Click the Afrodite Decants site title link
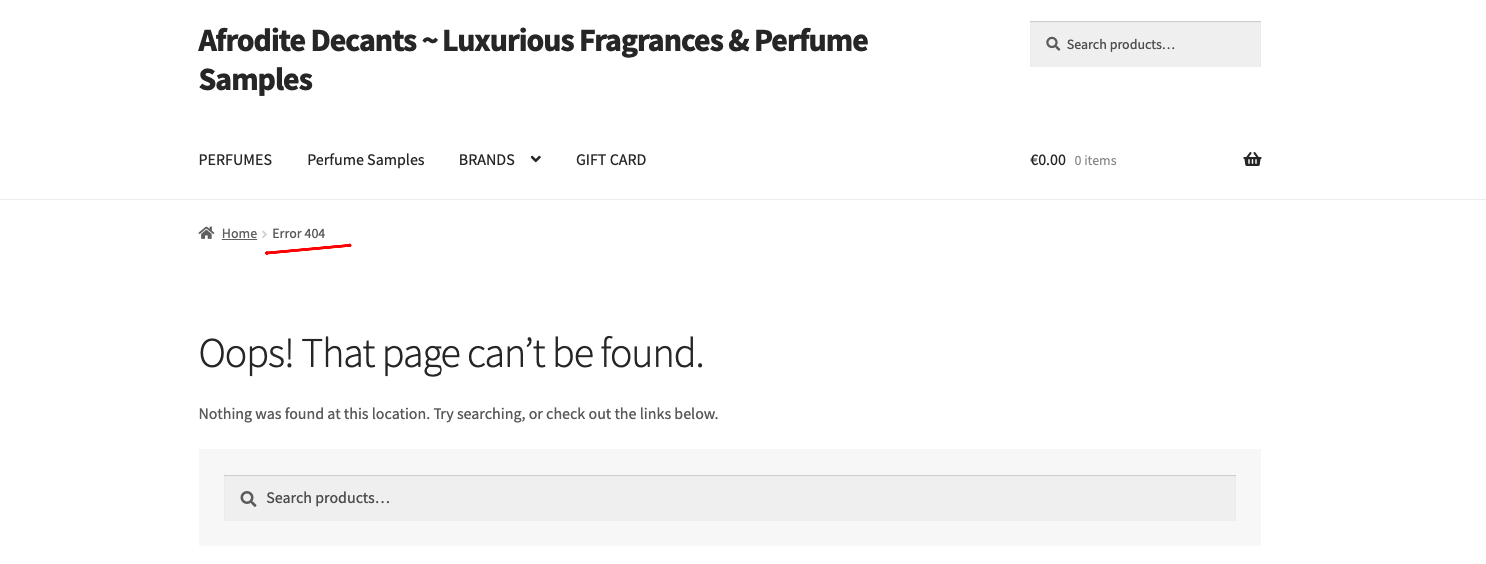This screenshot has width=1486, height=564. pos(533,60)
